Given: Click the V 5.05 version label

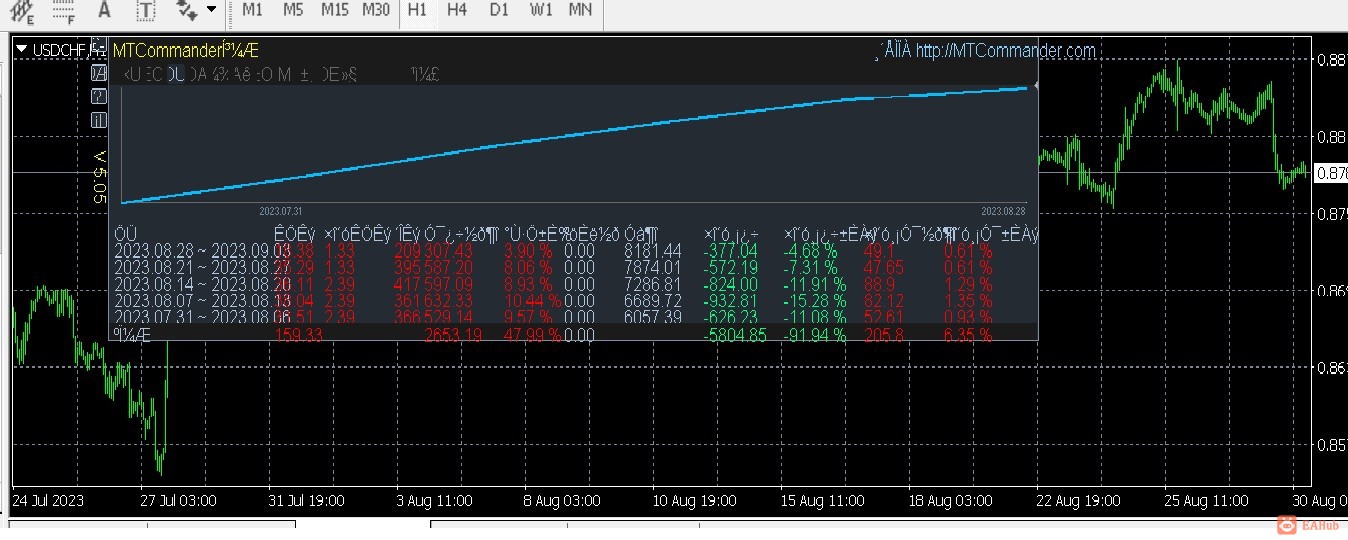Looking at the screenshot, I should pos(99,178).
